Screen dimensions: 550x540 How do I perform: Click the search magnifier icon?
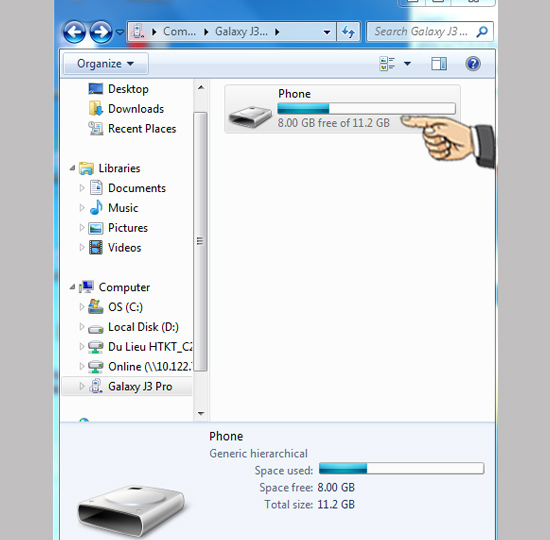tap(482, 32)
